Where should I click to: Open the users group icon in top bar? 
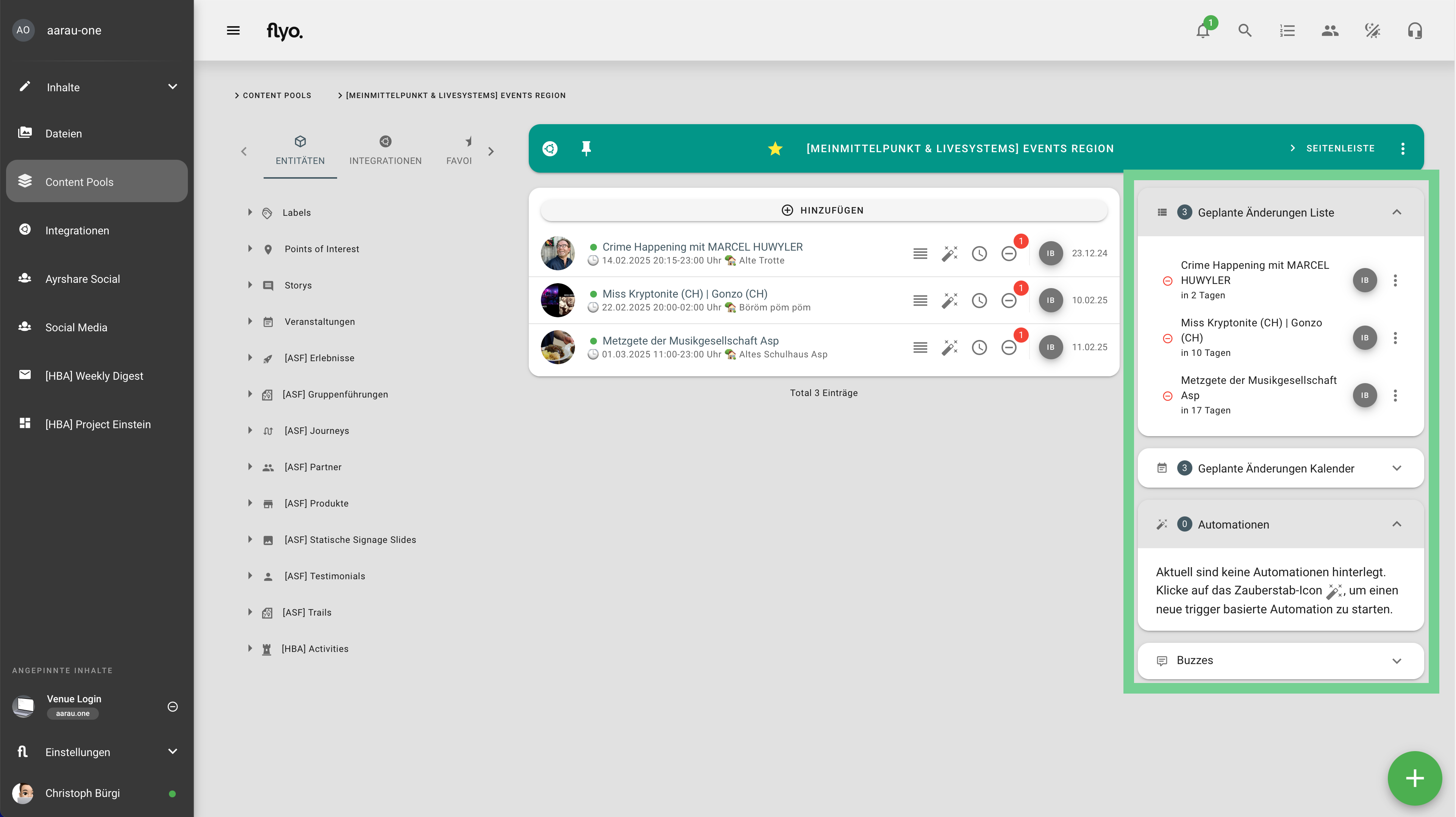click(x=1329, y=31)
